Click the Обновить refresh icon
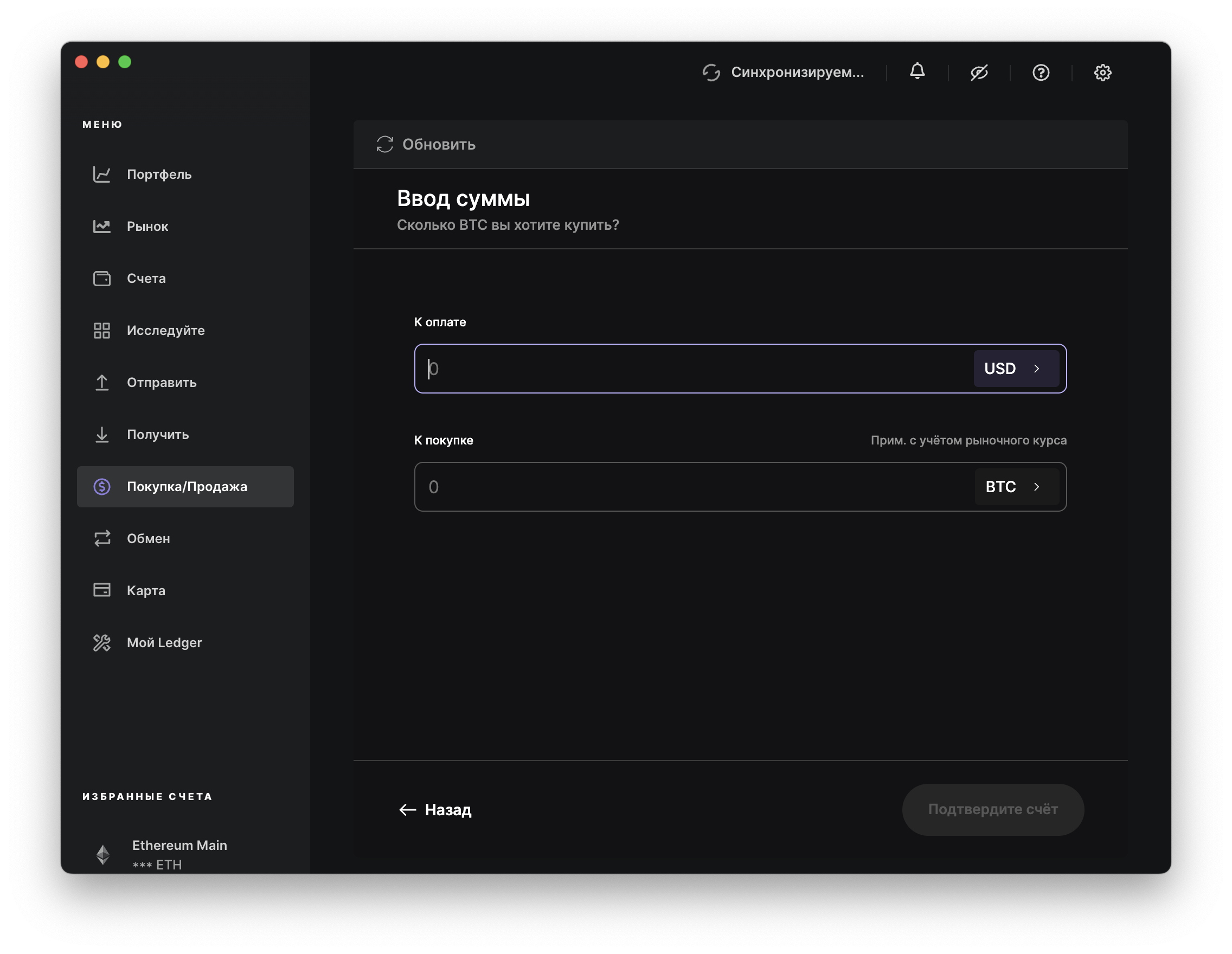Image resolution: width=1232 pixels, height=954 pixels. pyautogui.click(x=384, y=144)
